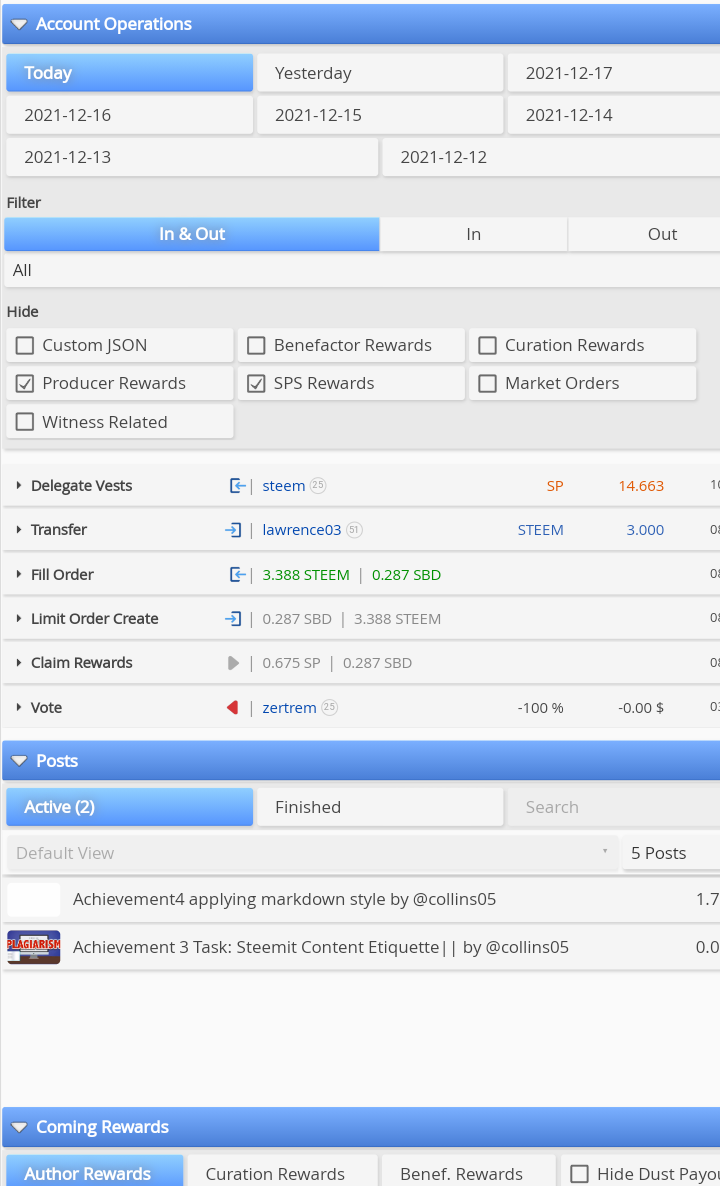Toggle the Custom JSON checkbox

click(x=25, y=346)
